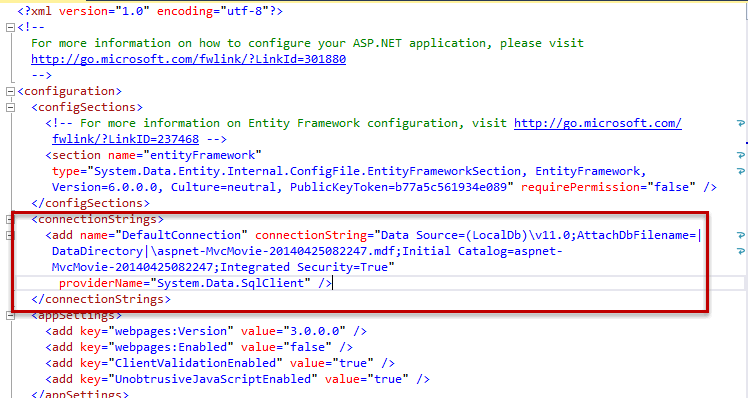
Task: Collapse the add DefaultConnection element outline
Action: coord(10,235)
